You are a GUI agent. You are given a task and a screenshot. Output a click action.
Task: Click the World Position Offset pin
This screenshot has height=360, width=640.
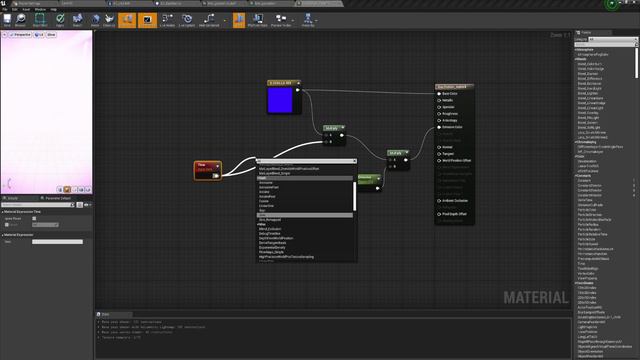439,160
